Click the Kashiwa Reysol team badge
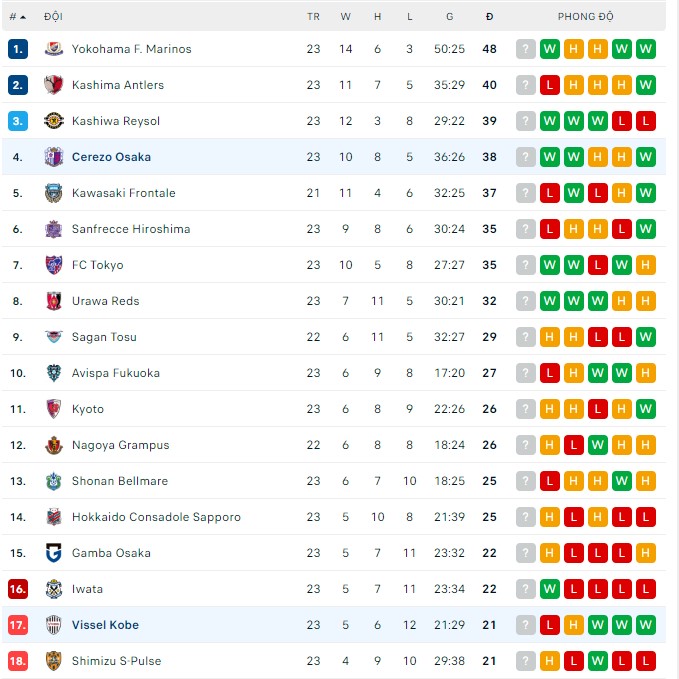This screenshot has width=679, height=679. [54, 121]
